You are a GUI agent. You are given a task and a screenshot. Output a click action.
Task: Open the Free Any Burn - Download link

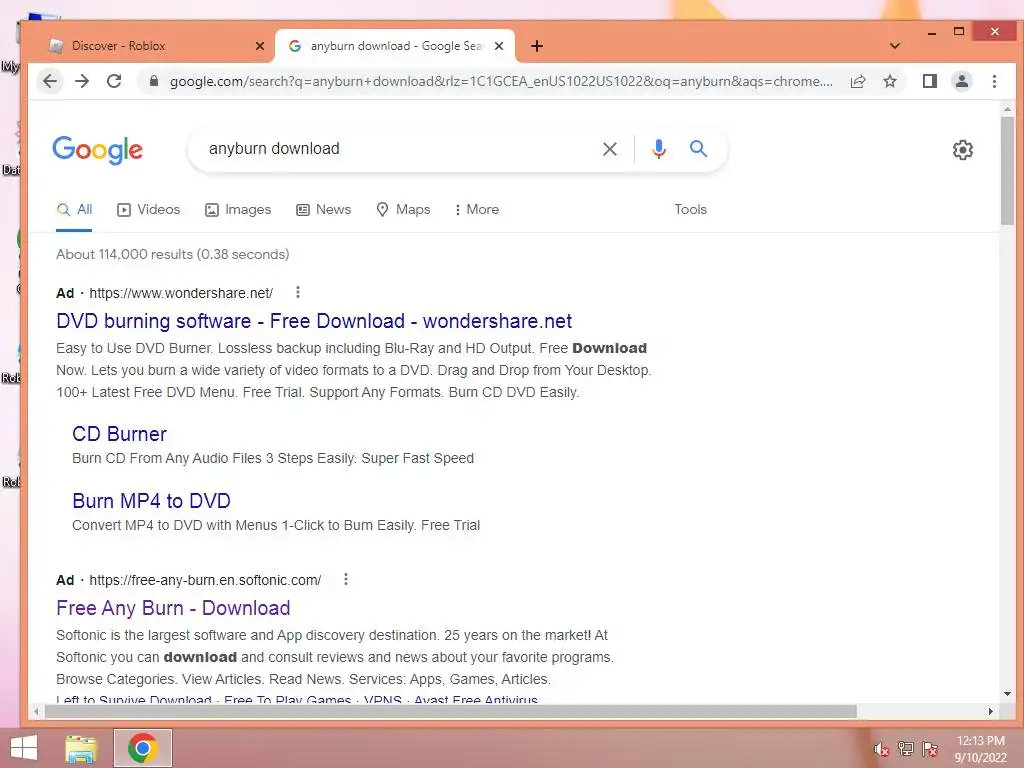coord(173,608)
